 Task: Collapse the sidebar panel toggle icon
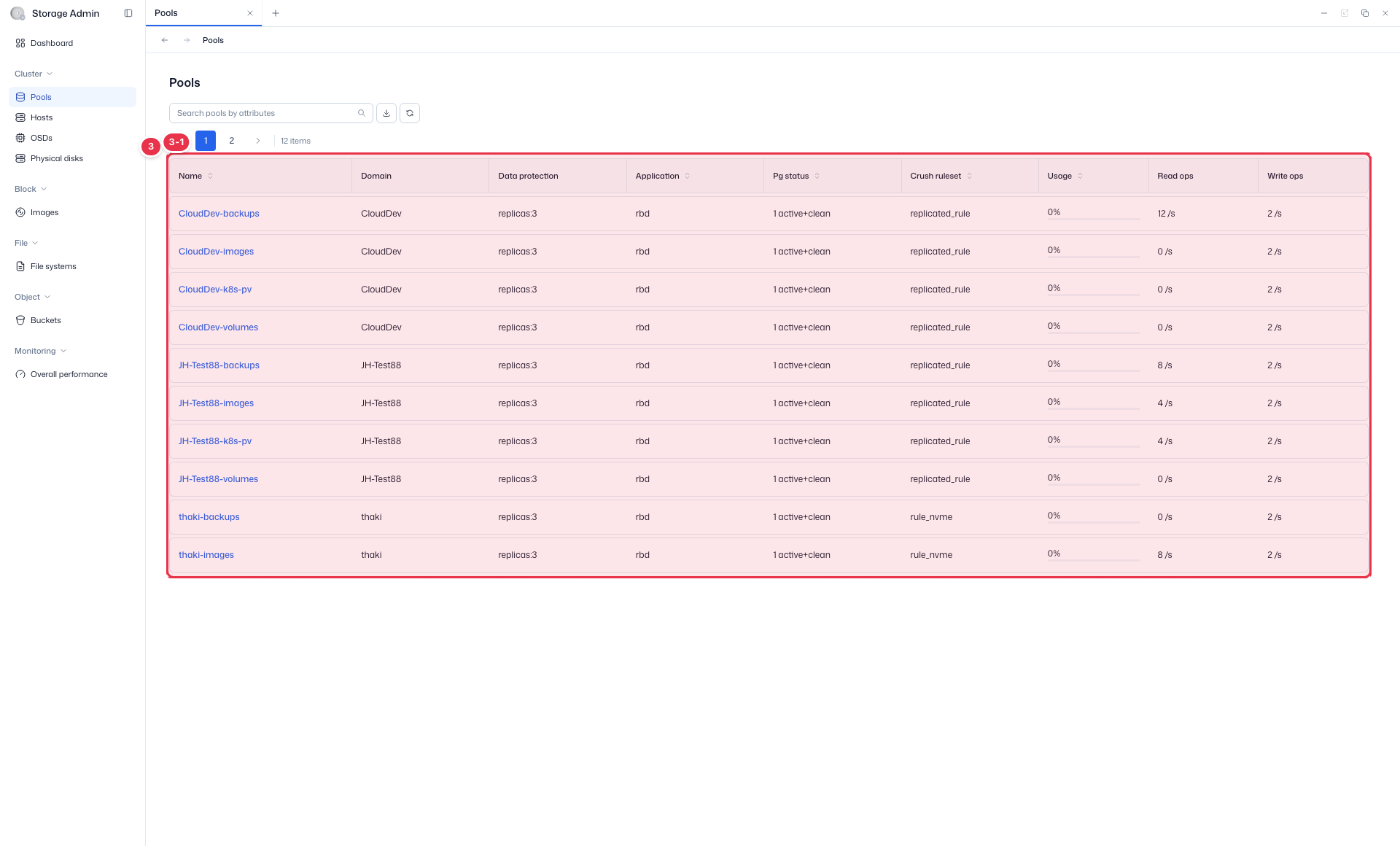click(128, 13)
